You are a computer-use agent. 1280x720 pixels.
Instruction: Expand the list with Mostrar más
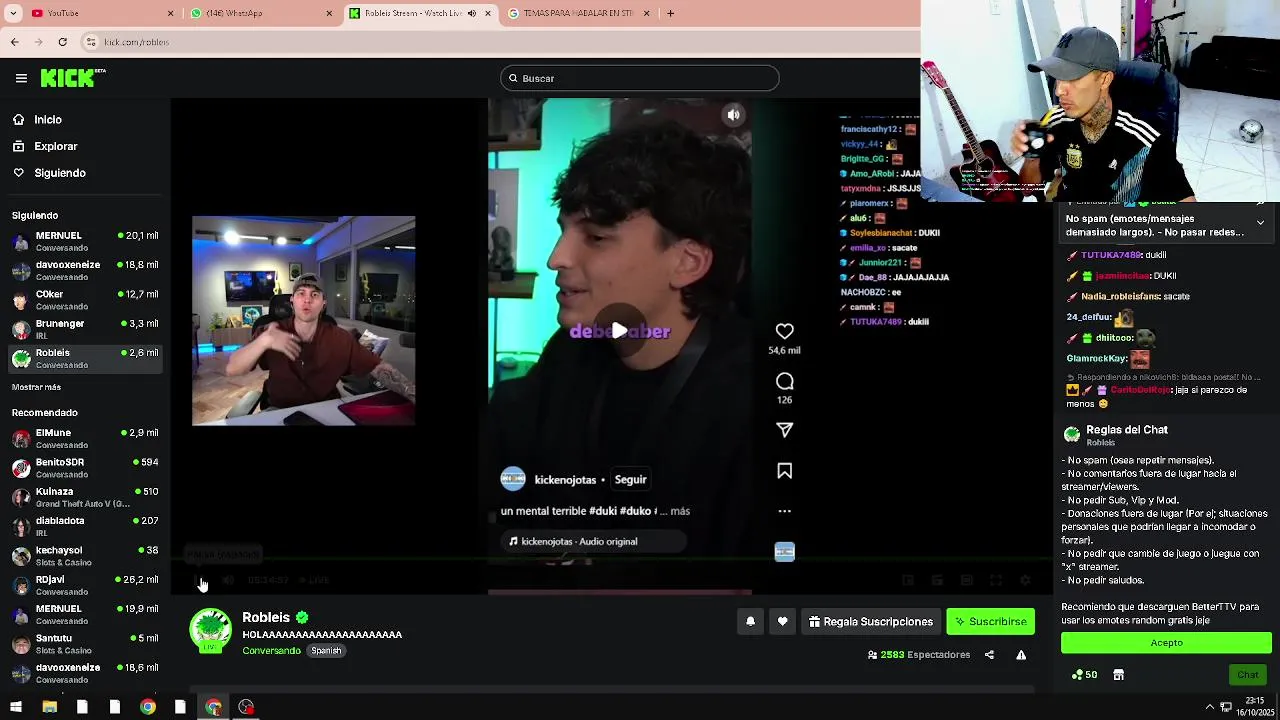coord(36,387)
